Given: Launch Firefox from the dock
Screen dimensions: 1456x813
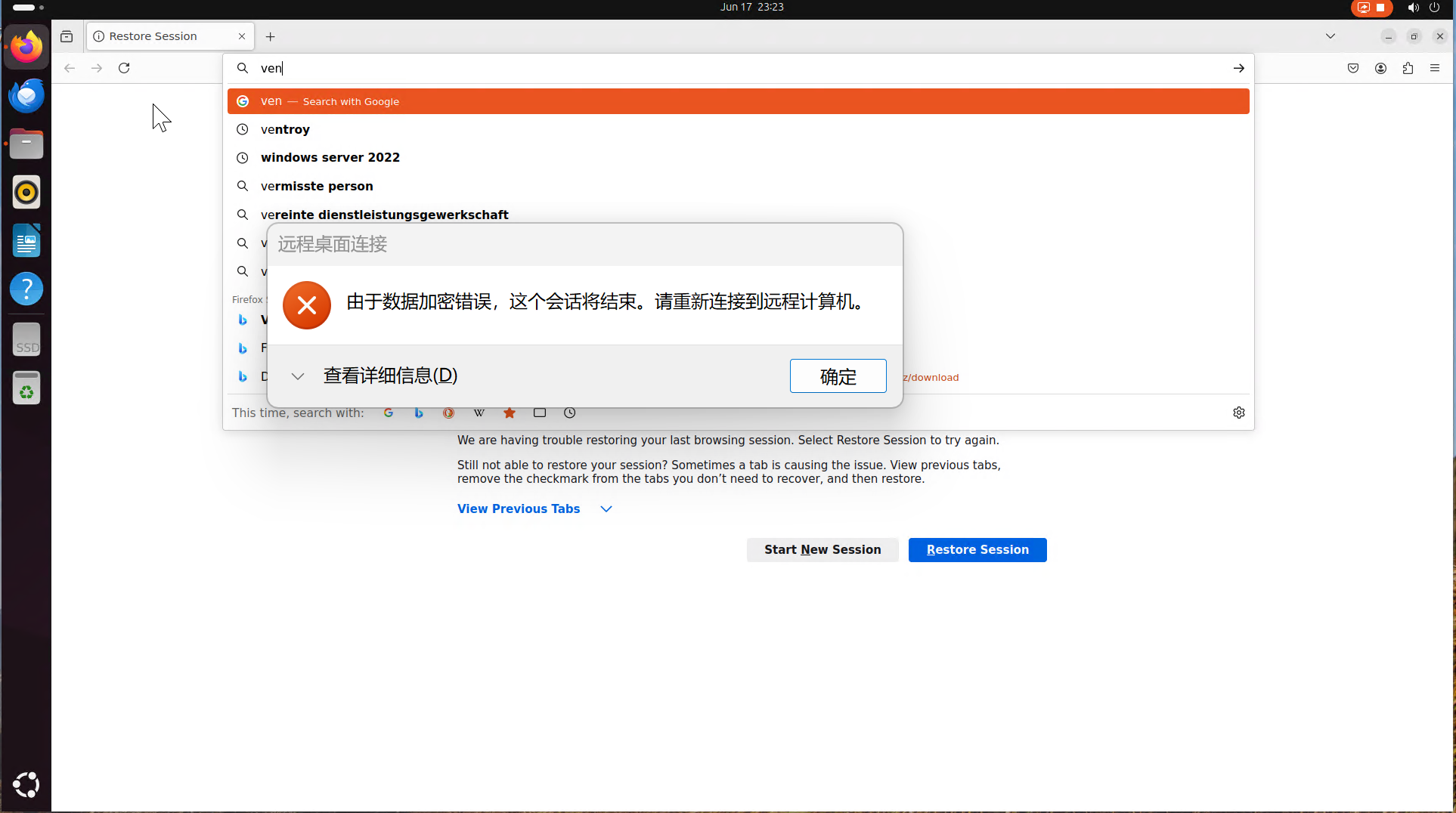Looking at the screenshot, I should 26,47.
